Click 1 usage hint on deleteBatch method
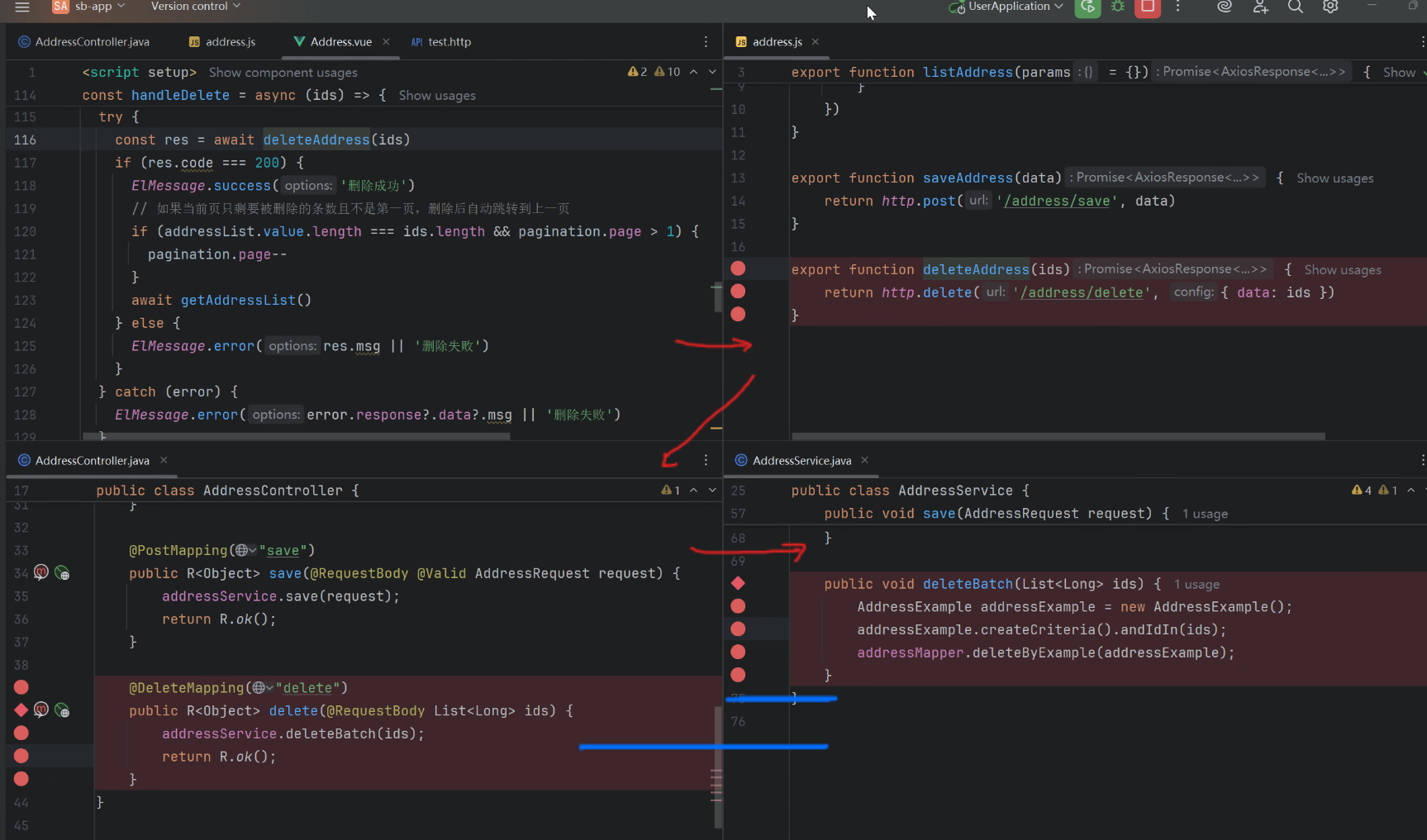 click(1196, 585)
